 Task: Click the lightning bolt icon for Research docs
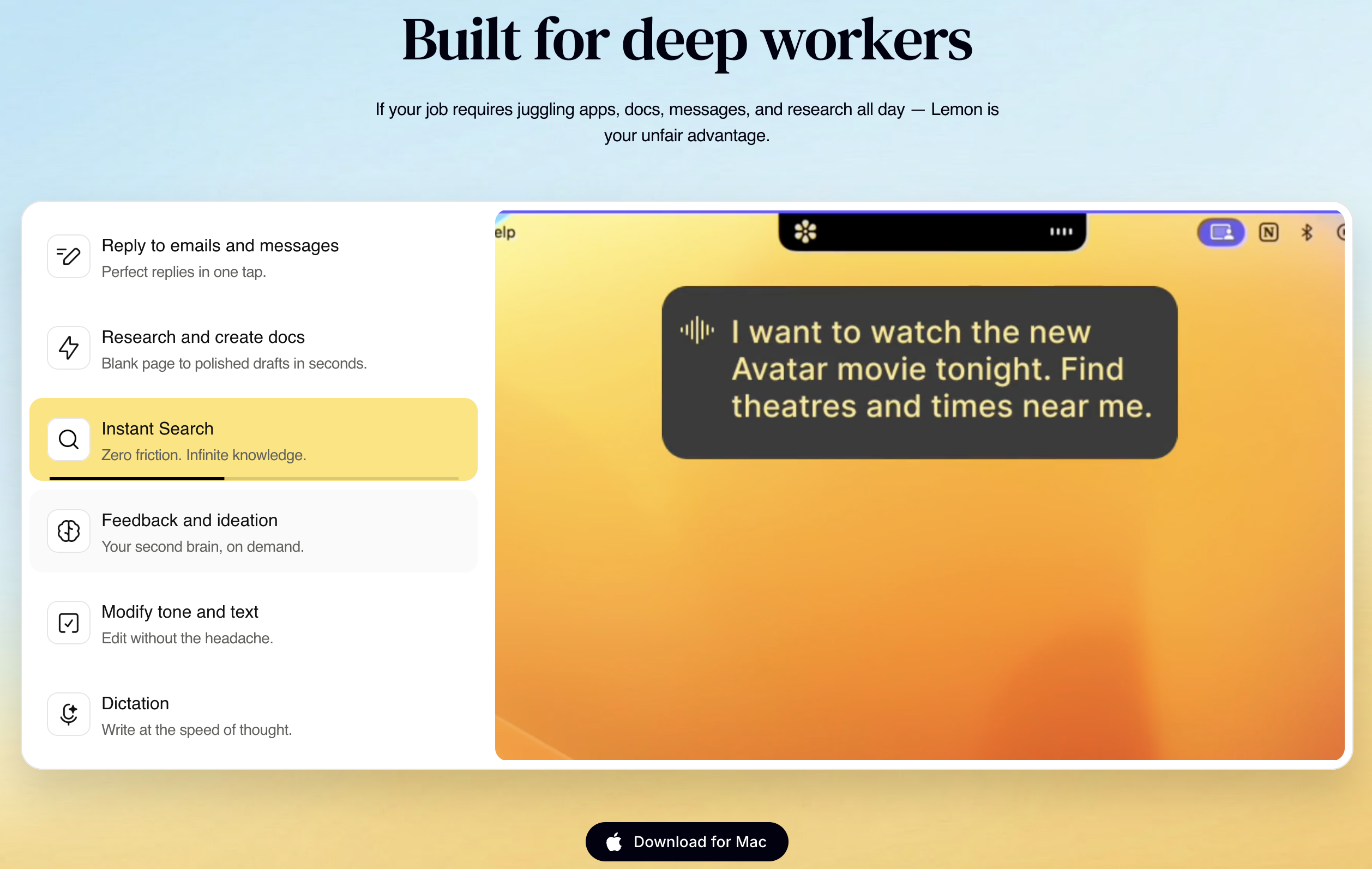point(68,347)
